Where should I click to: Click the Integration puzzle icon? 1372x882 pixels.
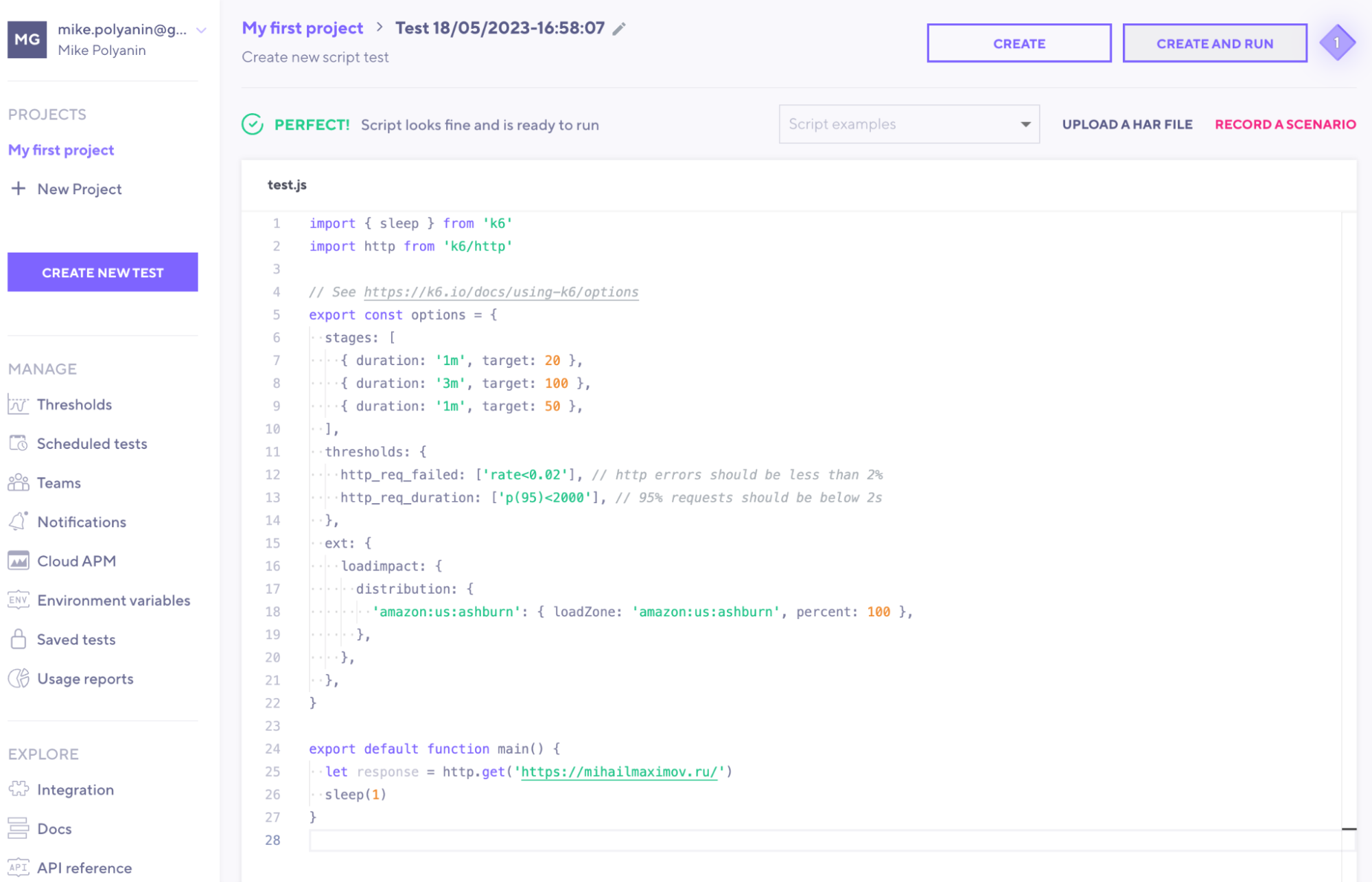coord(19,789)
